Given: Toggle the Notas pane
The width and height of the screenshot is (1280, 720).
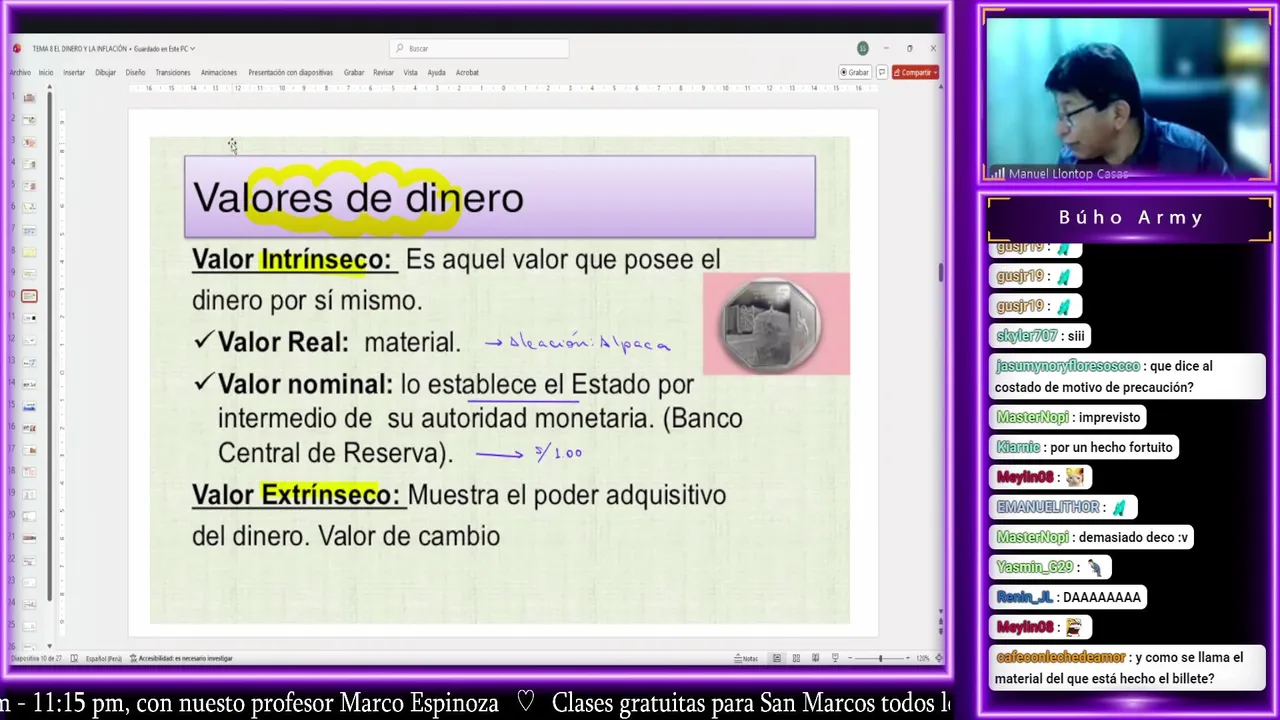Looking at the screenshot, I should [747, 658].
